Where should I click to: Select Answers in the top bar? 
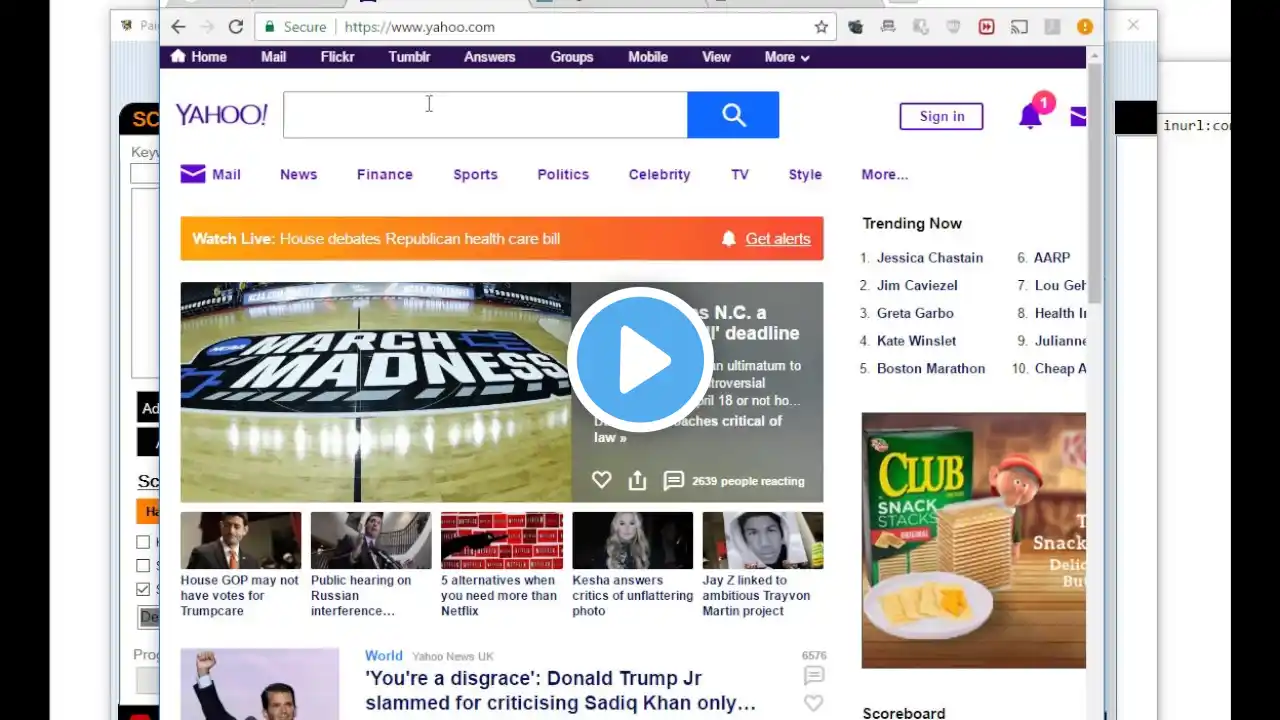pyautogui.click(x=490, y=57)
